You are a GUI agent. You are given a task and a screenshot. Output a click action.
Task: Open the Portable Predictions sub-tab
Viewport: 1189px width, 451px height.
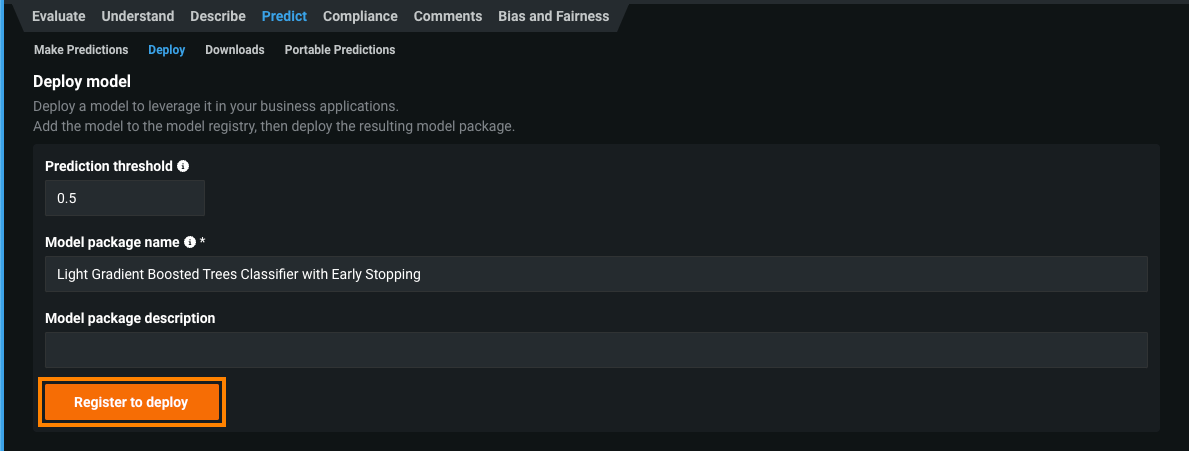pyautogui.click(x=340, y=50)
